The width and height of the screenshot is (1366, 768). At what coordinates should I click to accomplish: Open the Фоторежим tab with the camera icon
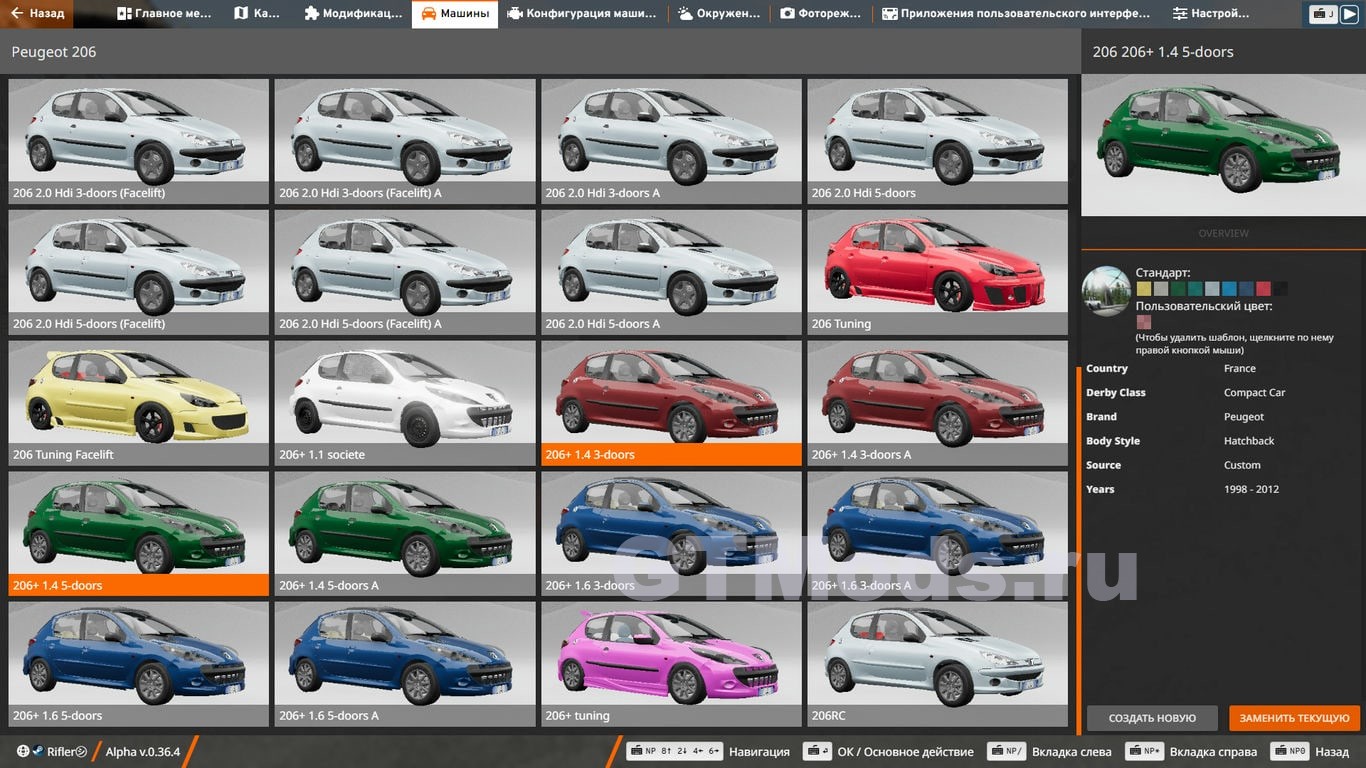point(822,14)
